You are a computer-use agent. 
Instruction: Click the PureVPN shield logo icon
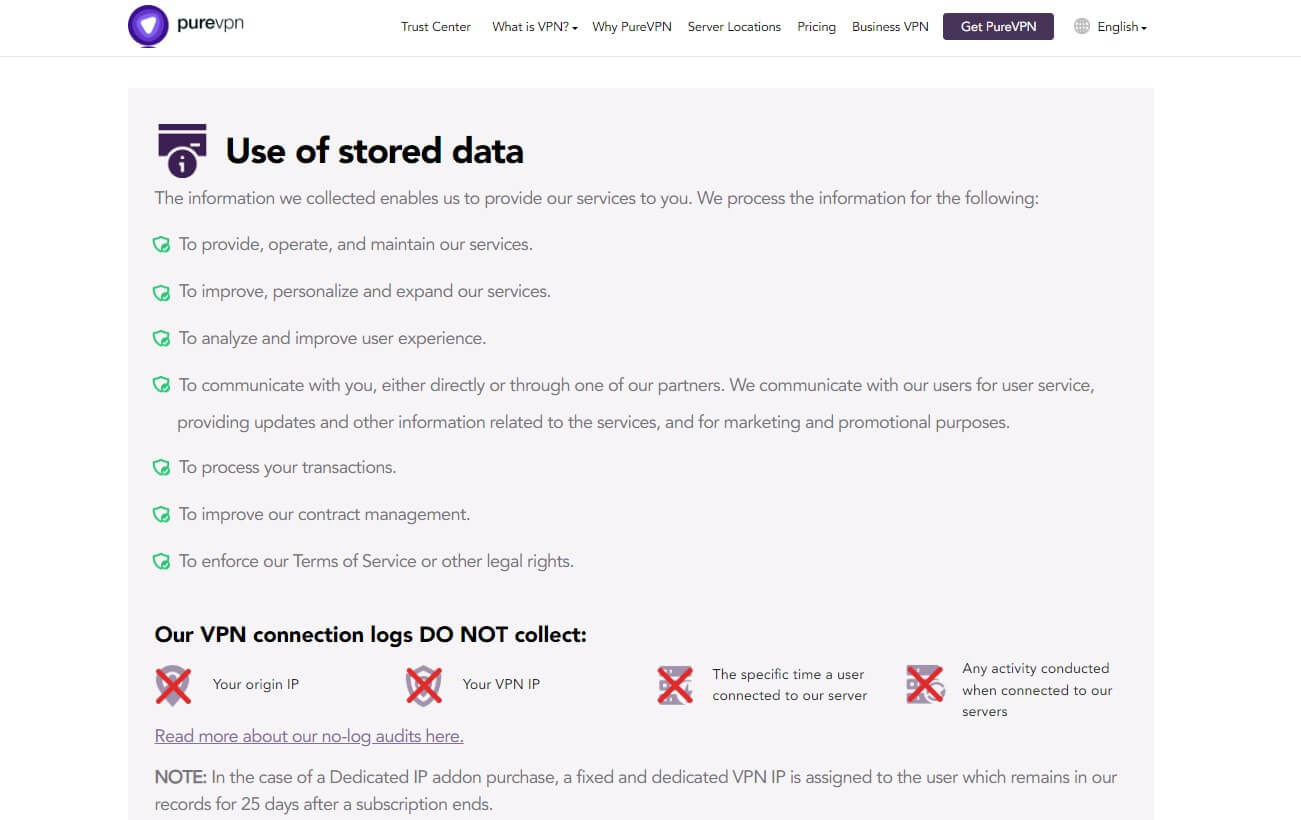point(147,25)
